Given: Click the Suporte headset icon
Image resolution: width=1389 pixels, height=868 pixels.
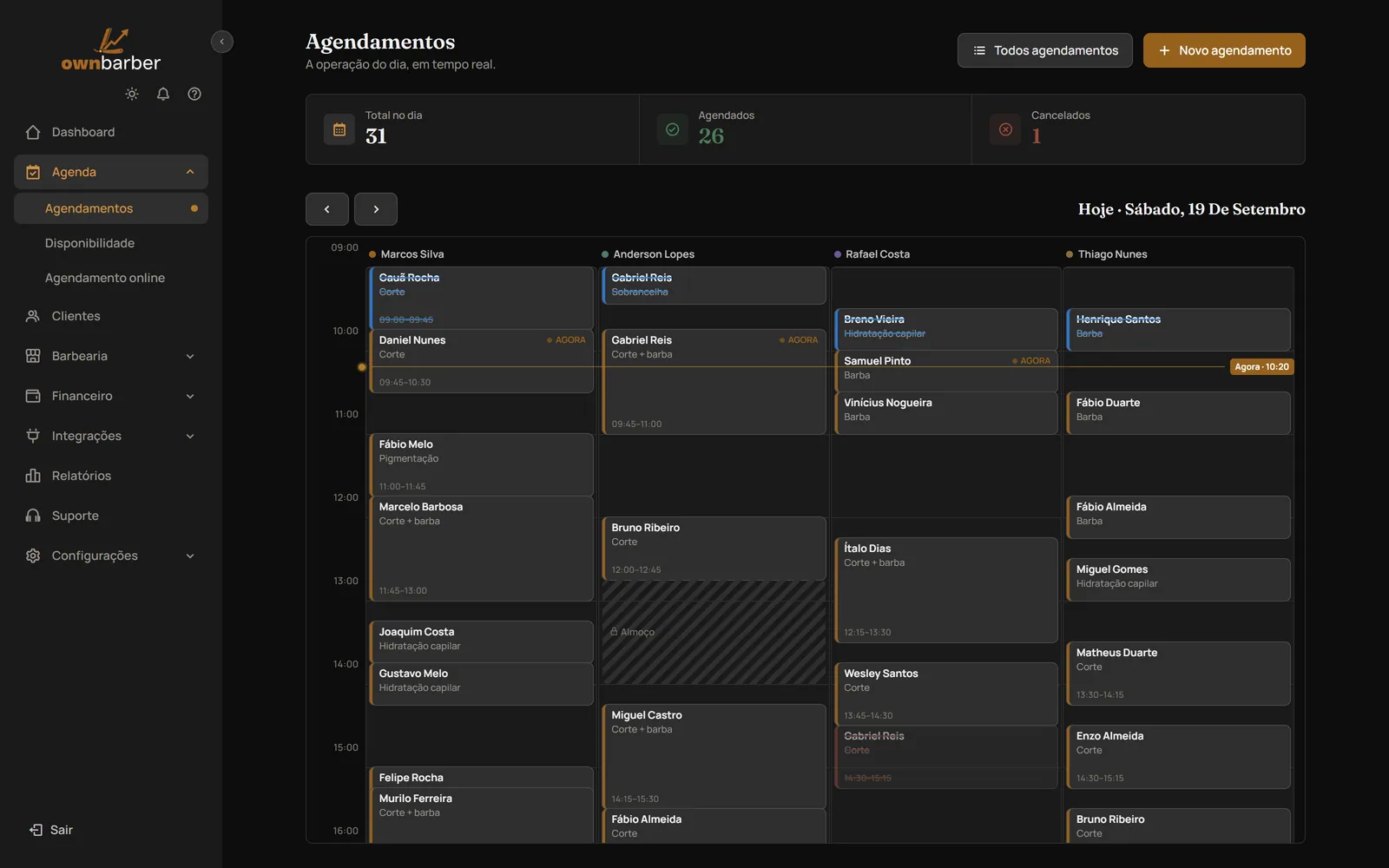Looking at the screenshot, I should 33,516.
